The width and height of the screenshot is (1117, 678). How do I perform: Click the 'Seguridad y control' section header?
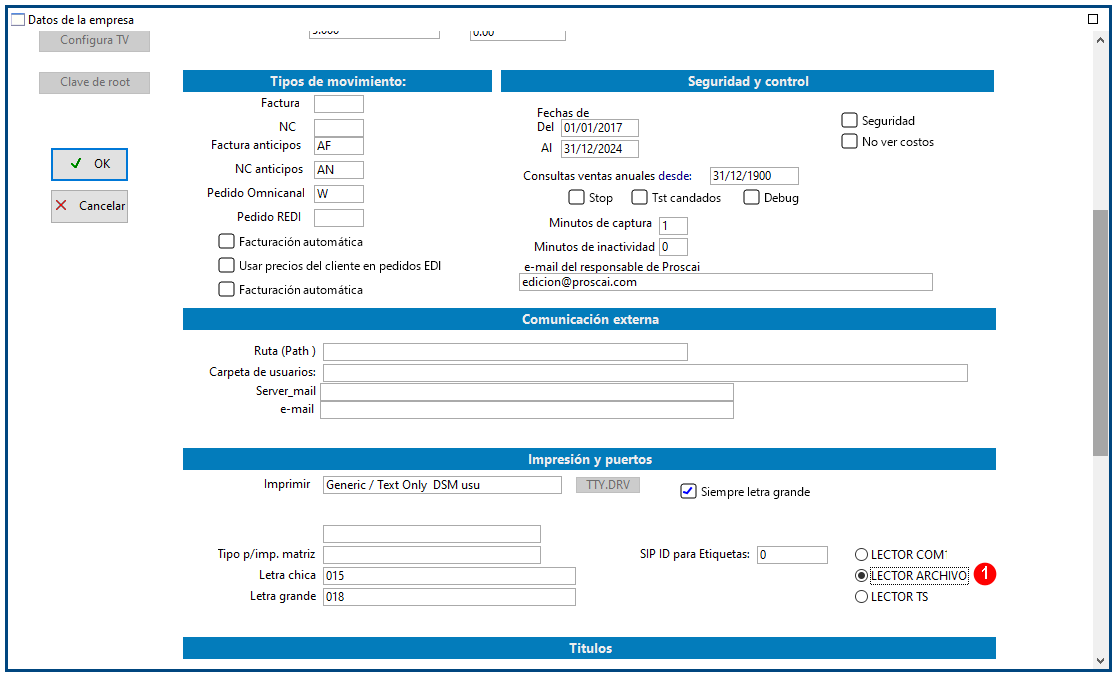tap(747, 81)
